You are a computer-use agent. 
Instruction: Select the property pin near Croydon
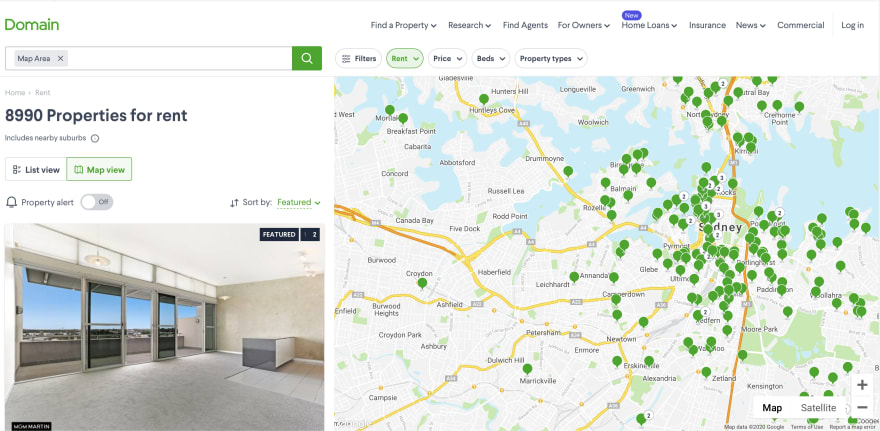(422, 283)
